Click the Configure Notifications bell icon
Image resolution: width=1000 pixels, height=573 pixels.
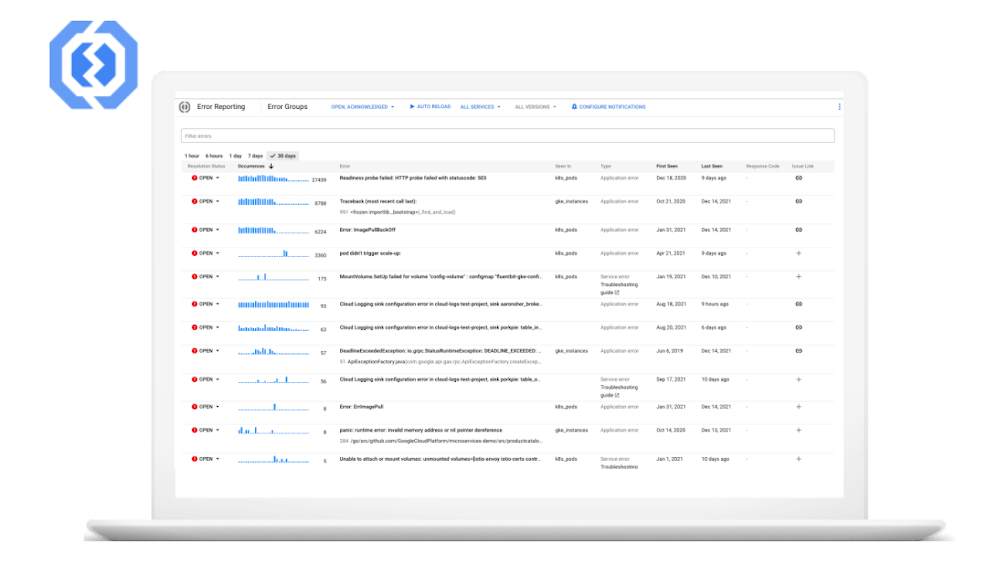(574, 107)
